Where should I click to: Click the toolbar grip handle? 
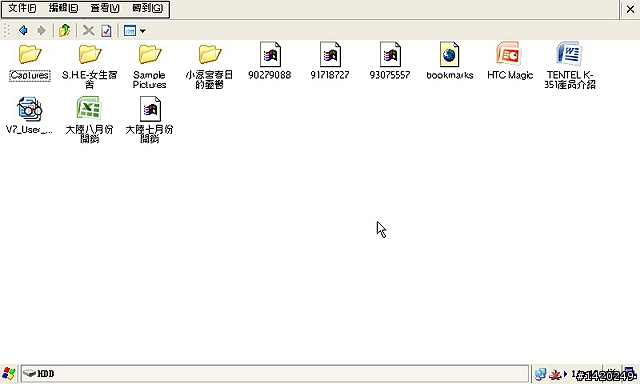click(7, 30)
